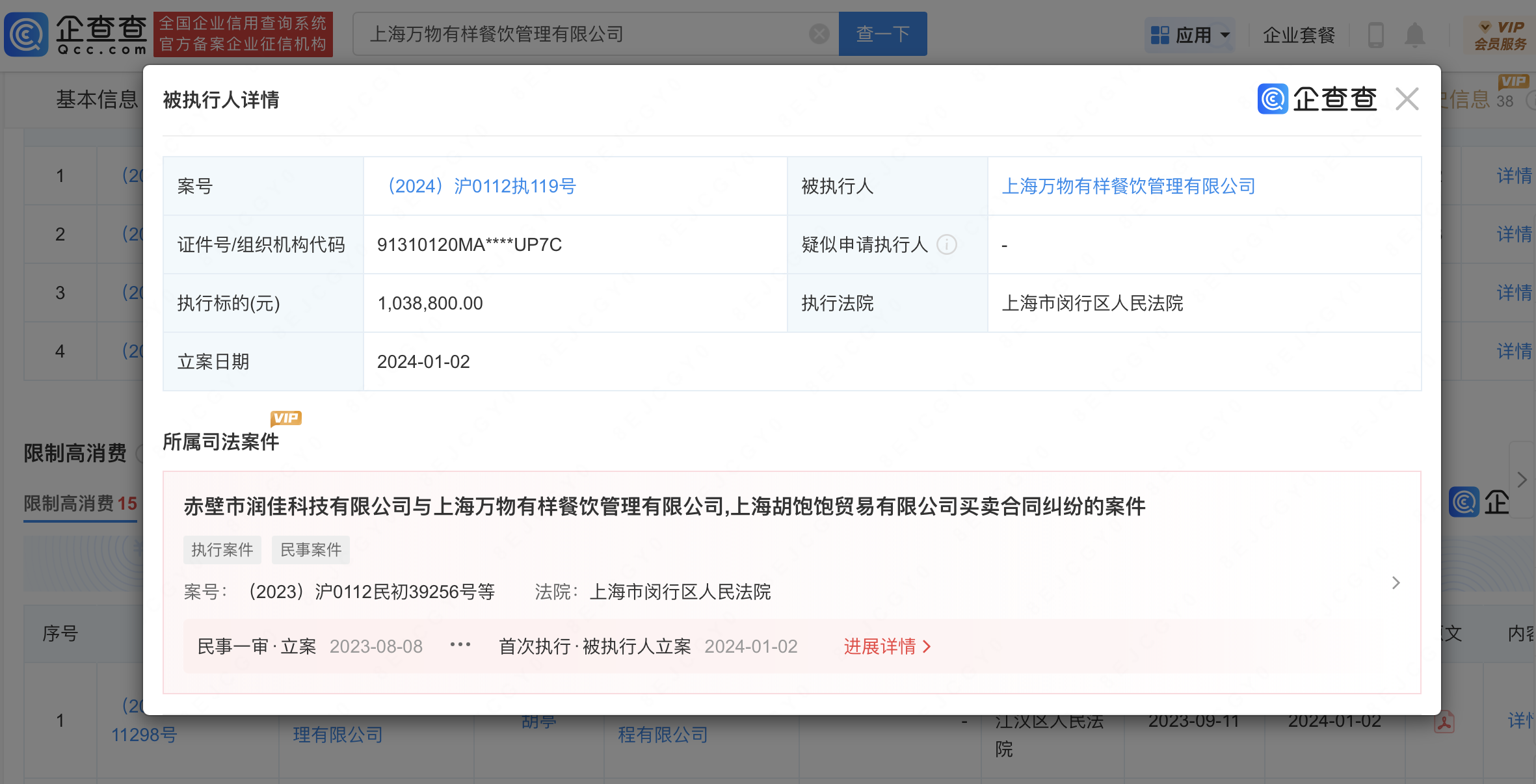Clear the search box with X icon
Viewport: 1536px width, 784px height.
click(819, 34)
